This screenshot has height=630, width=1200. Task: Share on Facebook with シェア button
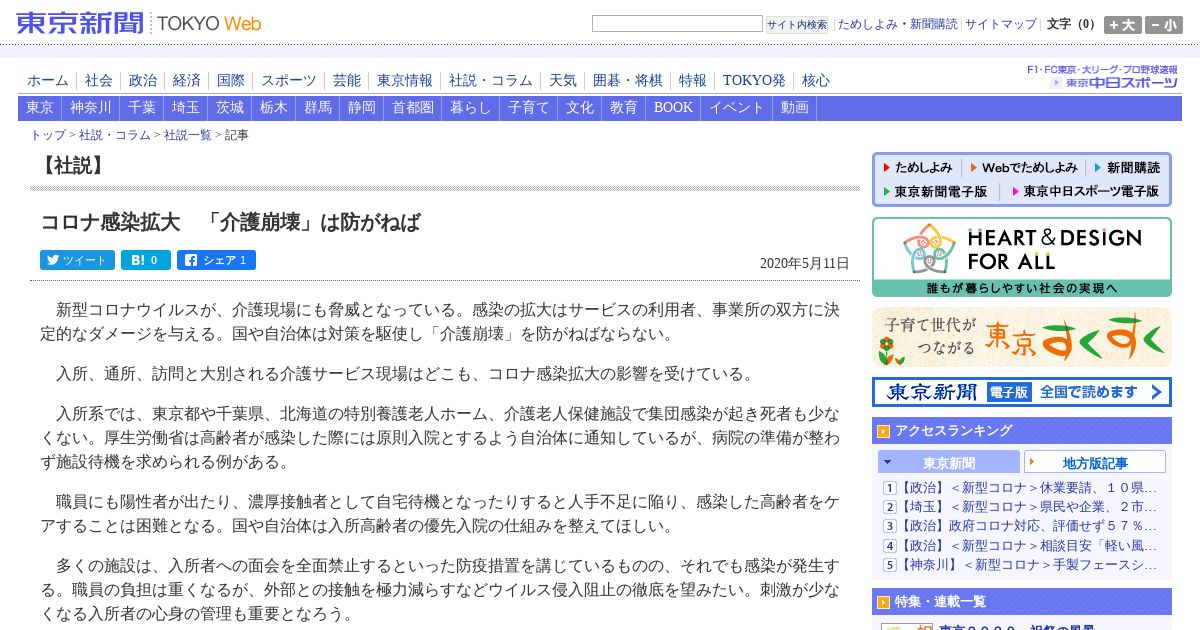(216, 260)
